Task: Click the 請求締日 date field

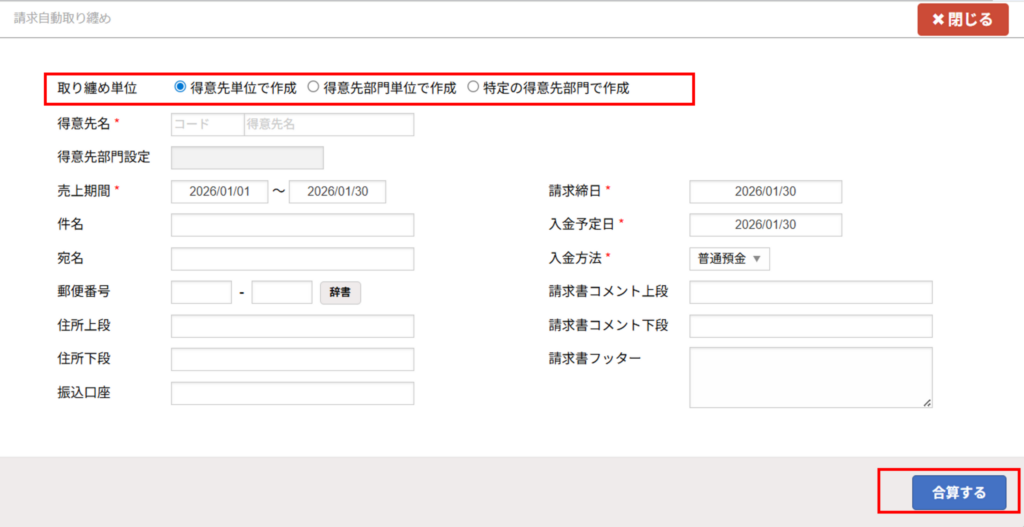Action: (765, 192)
